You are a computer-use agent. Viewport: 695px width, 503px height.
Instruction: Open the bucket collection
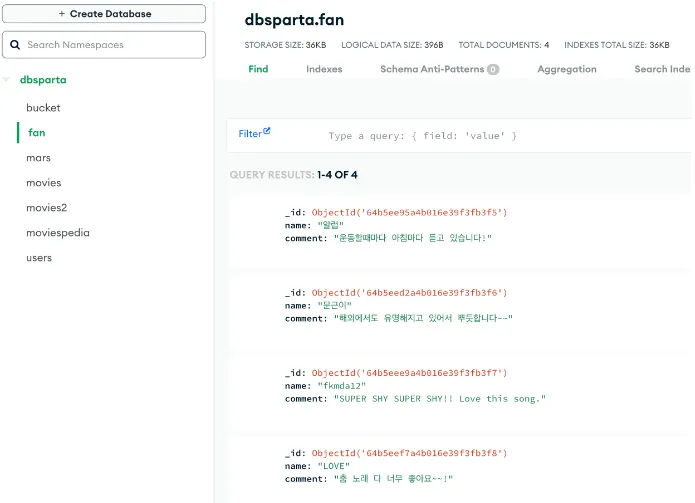tap(43, 107)
